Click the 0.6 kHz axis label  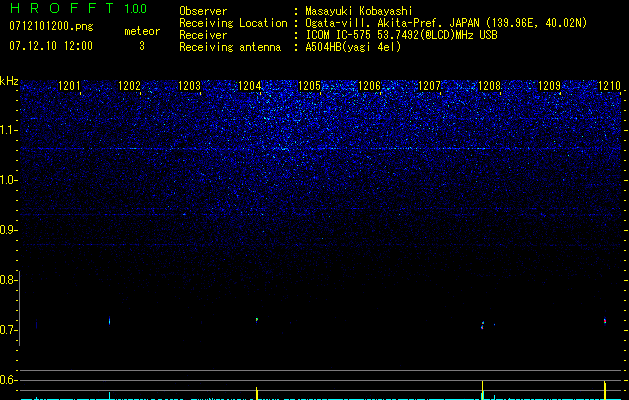7,380
